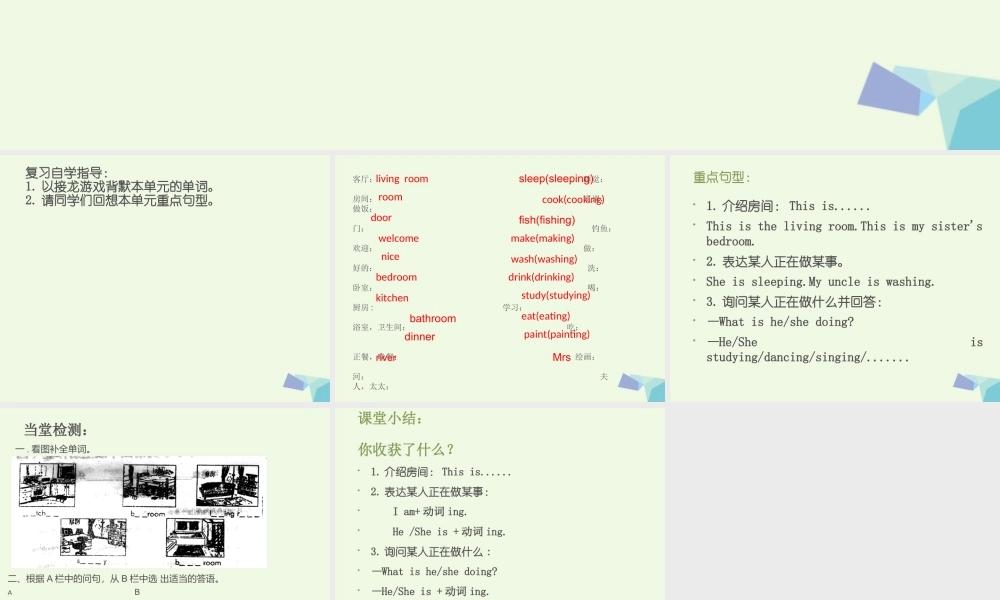Screen dimensions: 1000x600
Task: Select the red vocabulary word list slide
Action: (500, 279)
